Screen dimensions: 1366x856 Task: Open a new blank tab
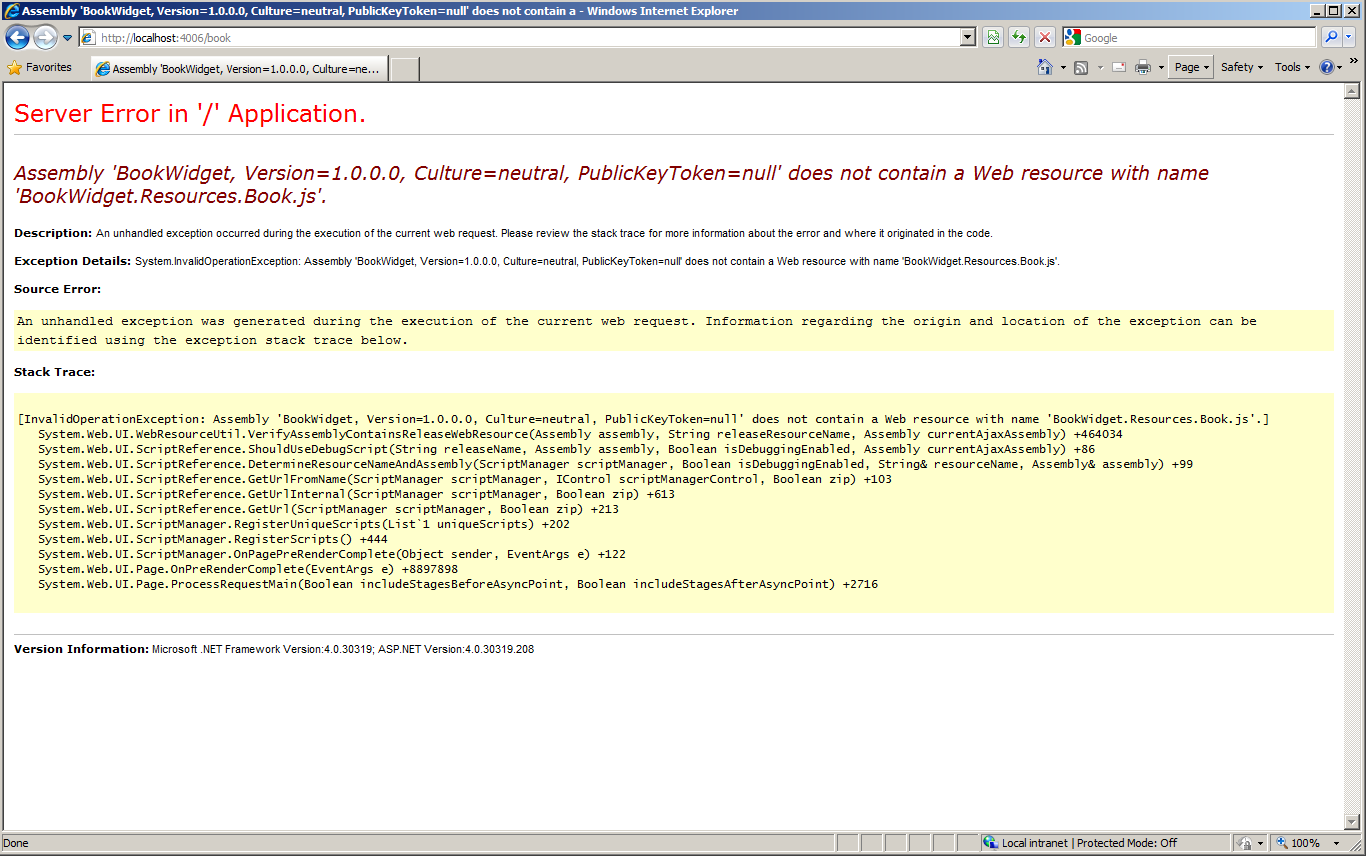coord(404,69)
